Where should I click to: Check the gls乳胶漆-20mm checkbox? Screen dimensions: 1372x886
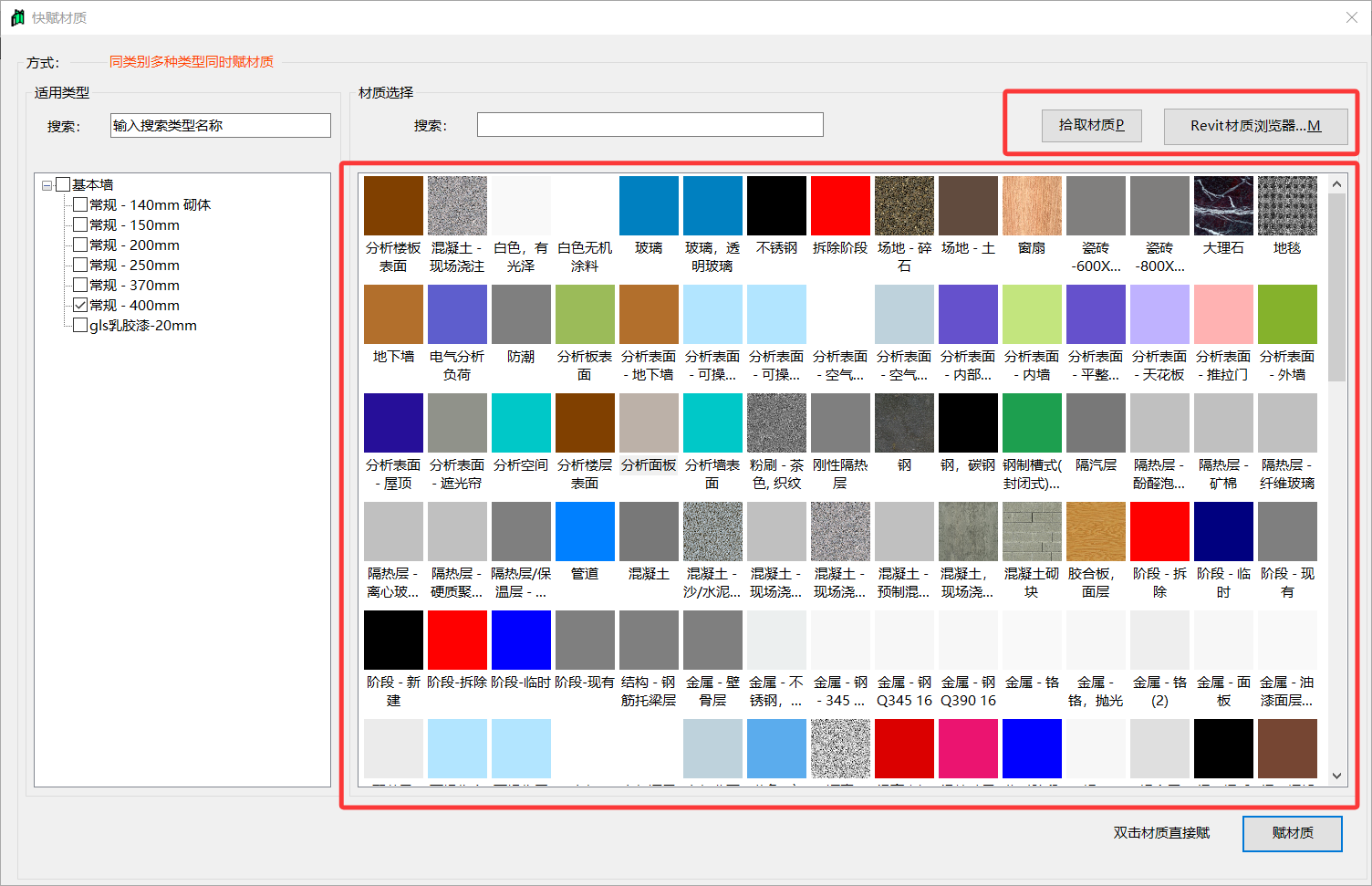pyautogui.click(x=80, y=325)
